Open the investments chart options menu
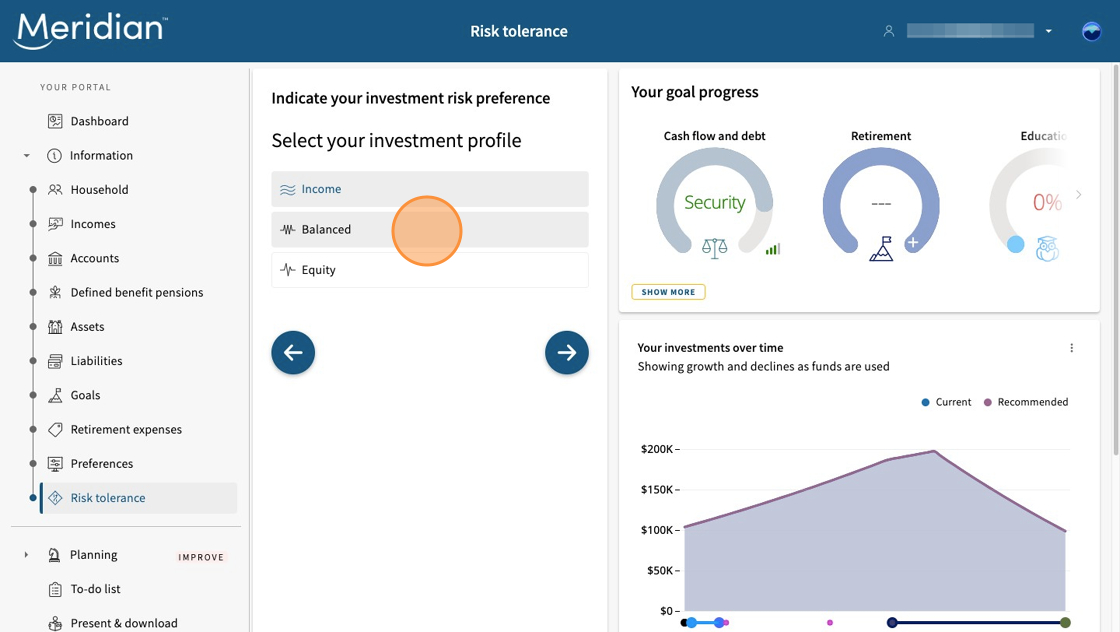The height and width of the screenshot is (632, 1120). pyautogui.click(x=1071, y=348)
